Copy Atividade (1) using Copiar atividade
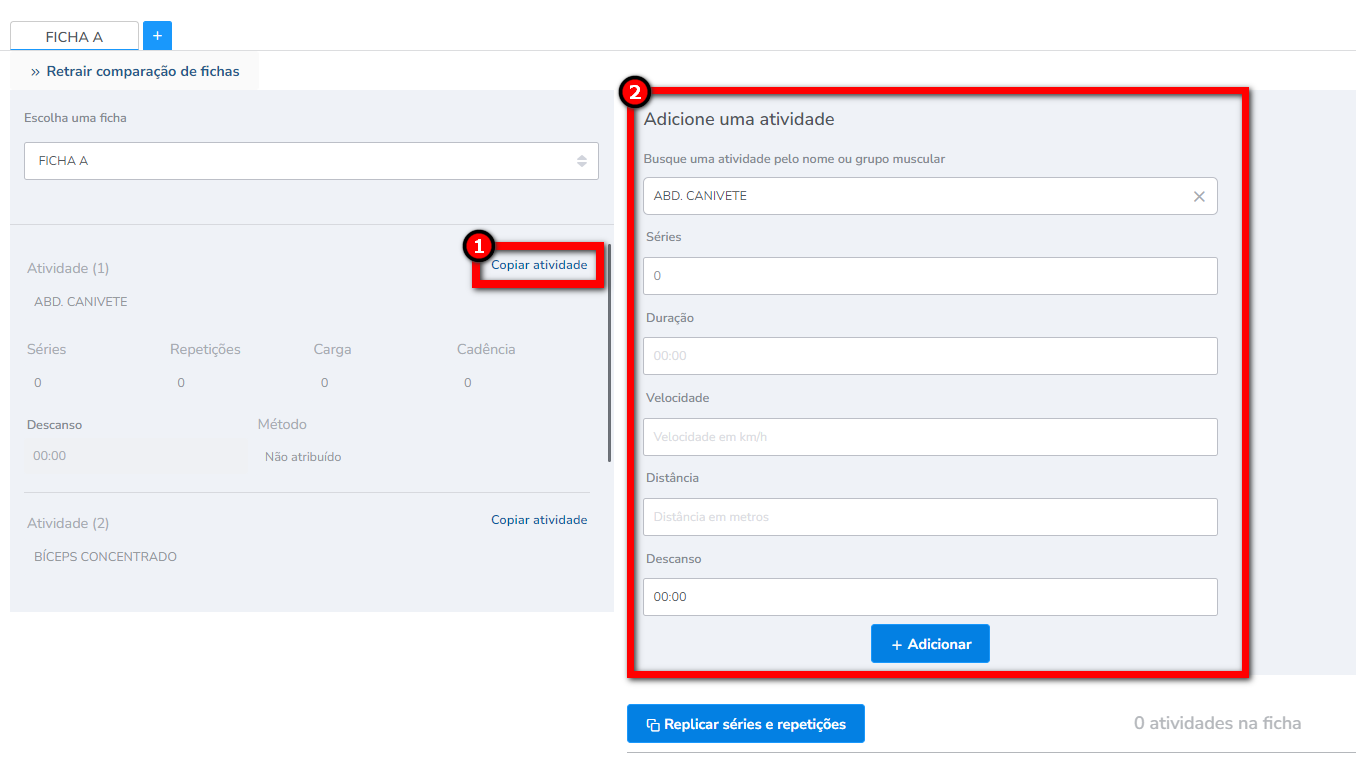Screen dimensions: 1356x783 click(x=539, y=265)
